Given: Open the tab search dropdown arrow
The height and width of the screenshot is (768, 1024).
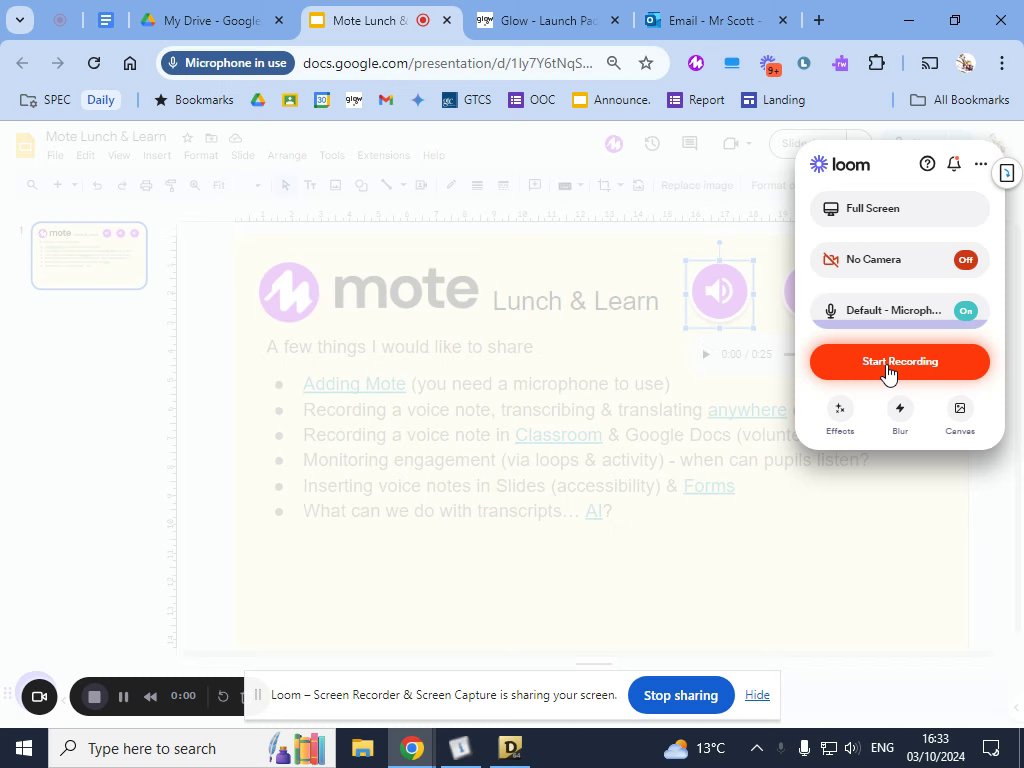Looking at the screenshot, I should click(20, 20).
